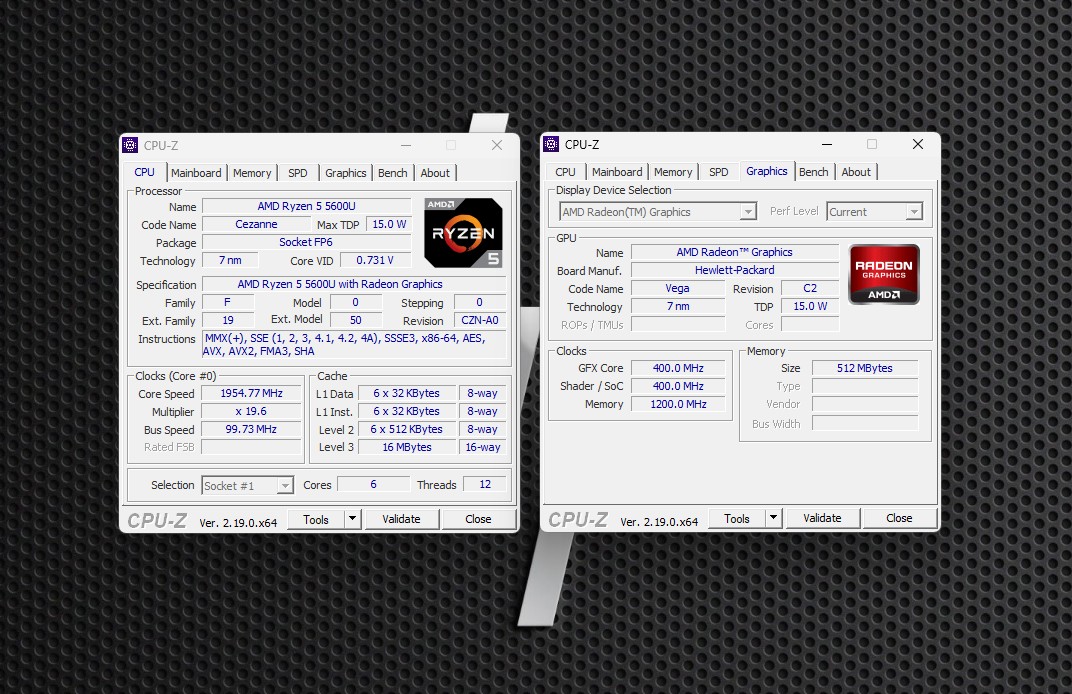This screenshot has height=694, width=1072.
Task: Select the Graphics tab in right window
Action: click(x=766, y=172)
